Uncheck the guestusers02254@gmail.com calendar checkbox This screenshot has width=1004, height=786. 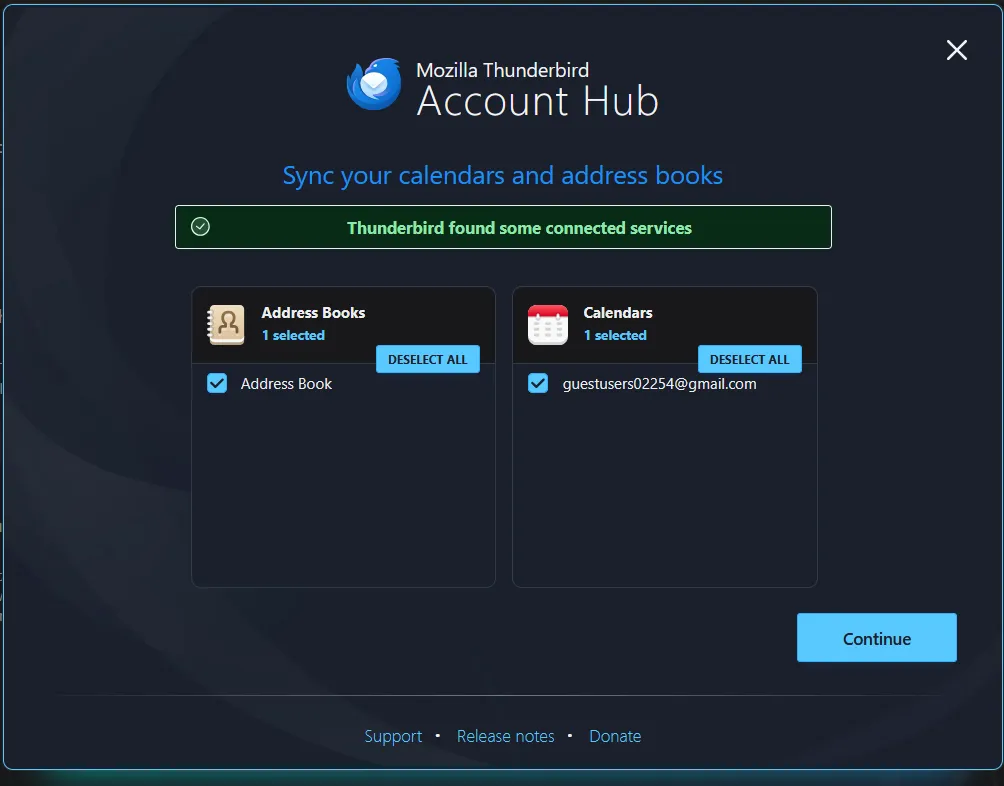538,383
